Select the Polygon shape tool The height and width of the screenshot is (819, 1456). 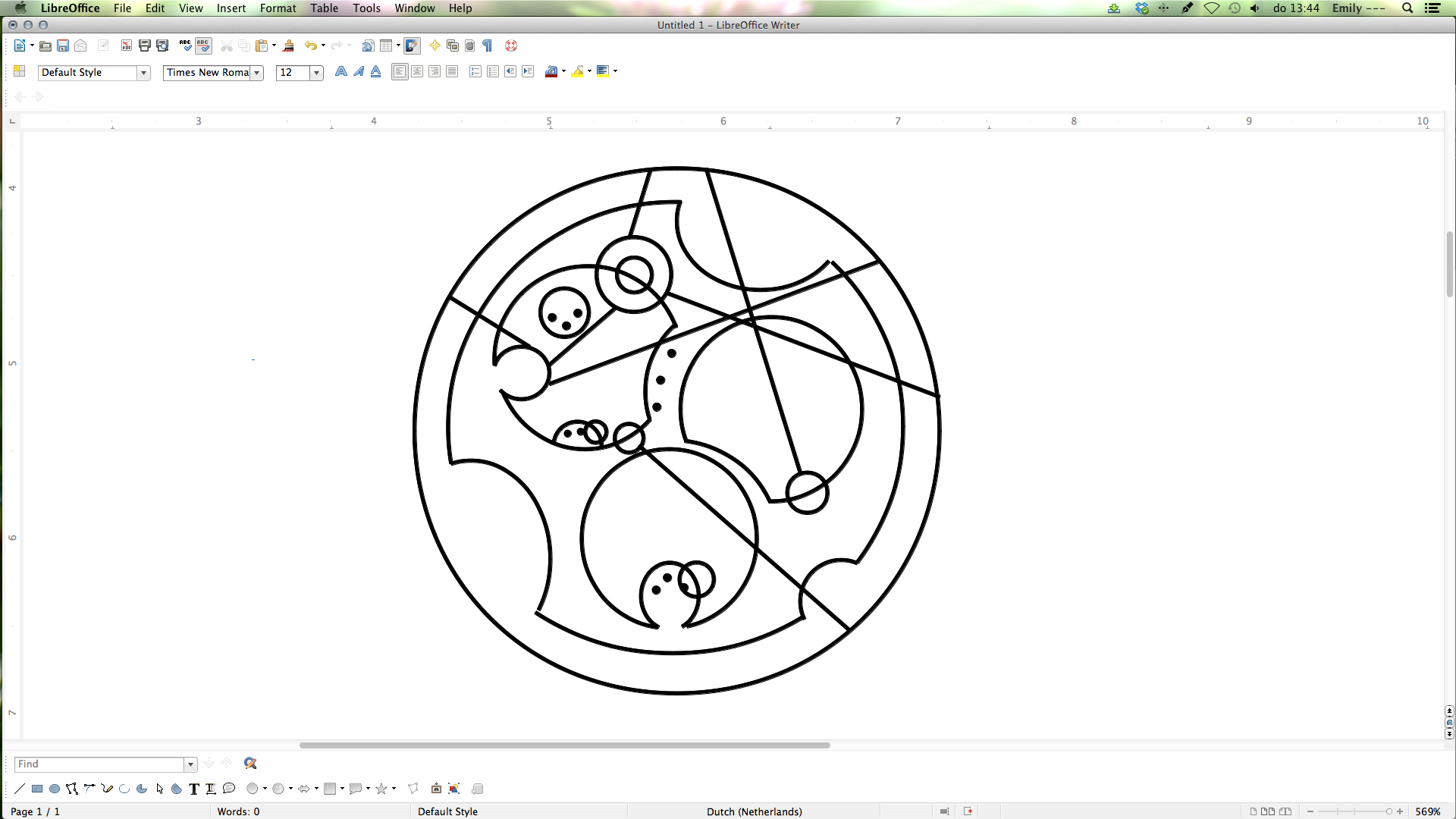click(x=72, y=789)
